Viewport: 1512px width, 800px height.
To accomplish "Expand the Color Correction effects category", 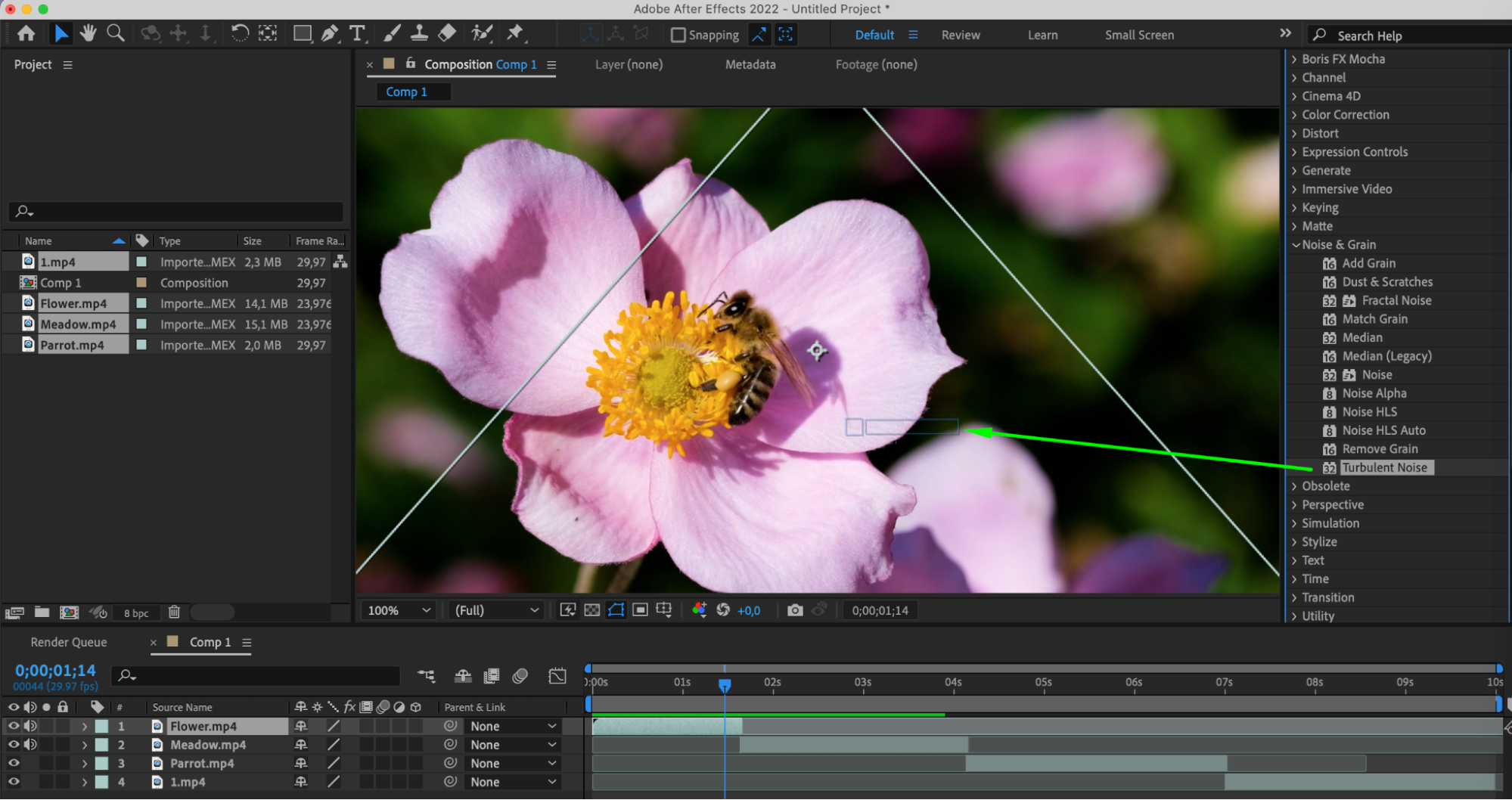I will pyautogui.click(x=1345, y=115).
